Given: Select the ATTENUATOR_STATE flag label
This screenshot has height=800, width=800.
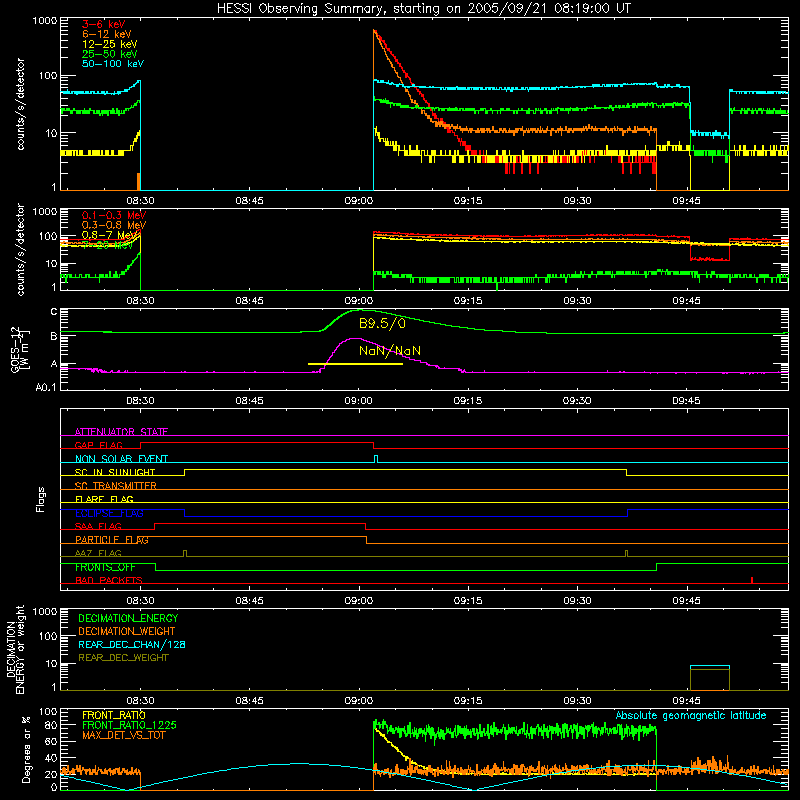Looking at the screenshot, I should (x=121, y=432).
